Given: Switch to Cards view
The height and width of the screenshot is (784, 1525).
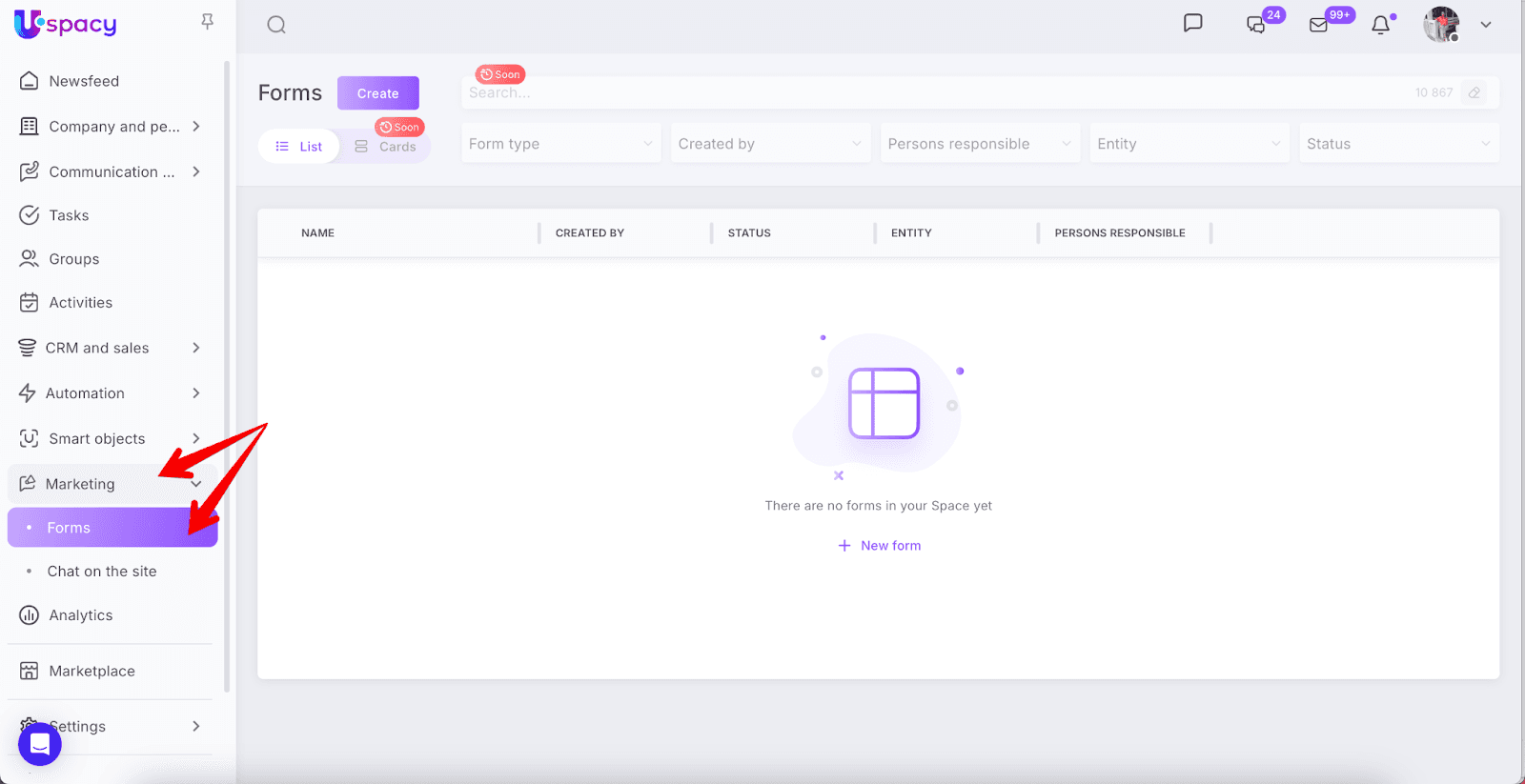Looking at the screenshot, I should (386, 147).
